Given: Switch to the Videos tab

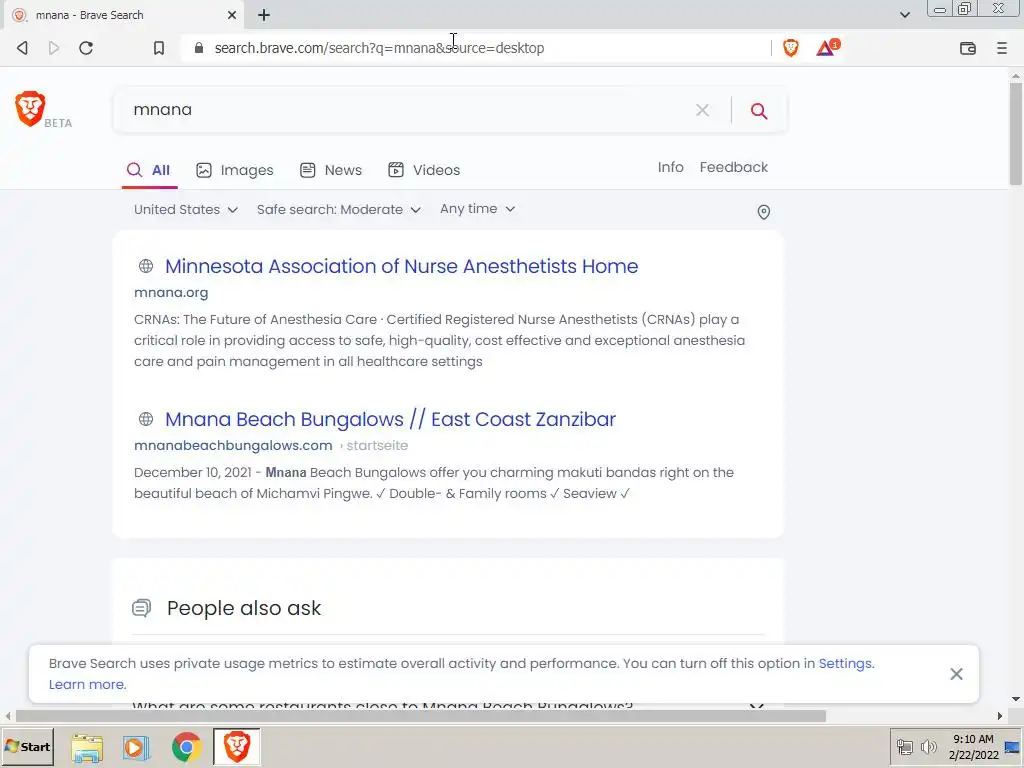Looking at the screenshot, I should click(424, 170).
